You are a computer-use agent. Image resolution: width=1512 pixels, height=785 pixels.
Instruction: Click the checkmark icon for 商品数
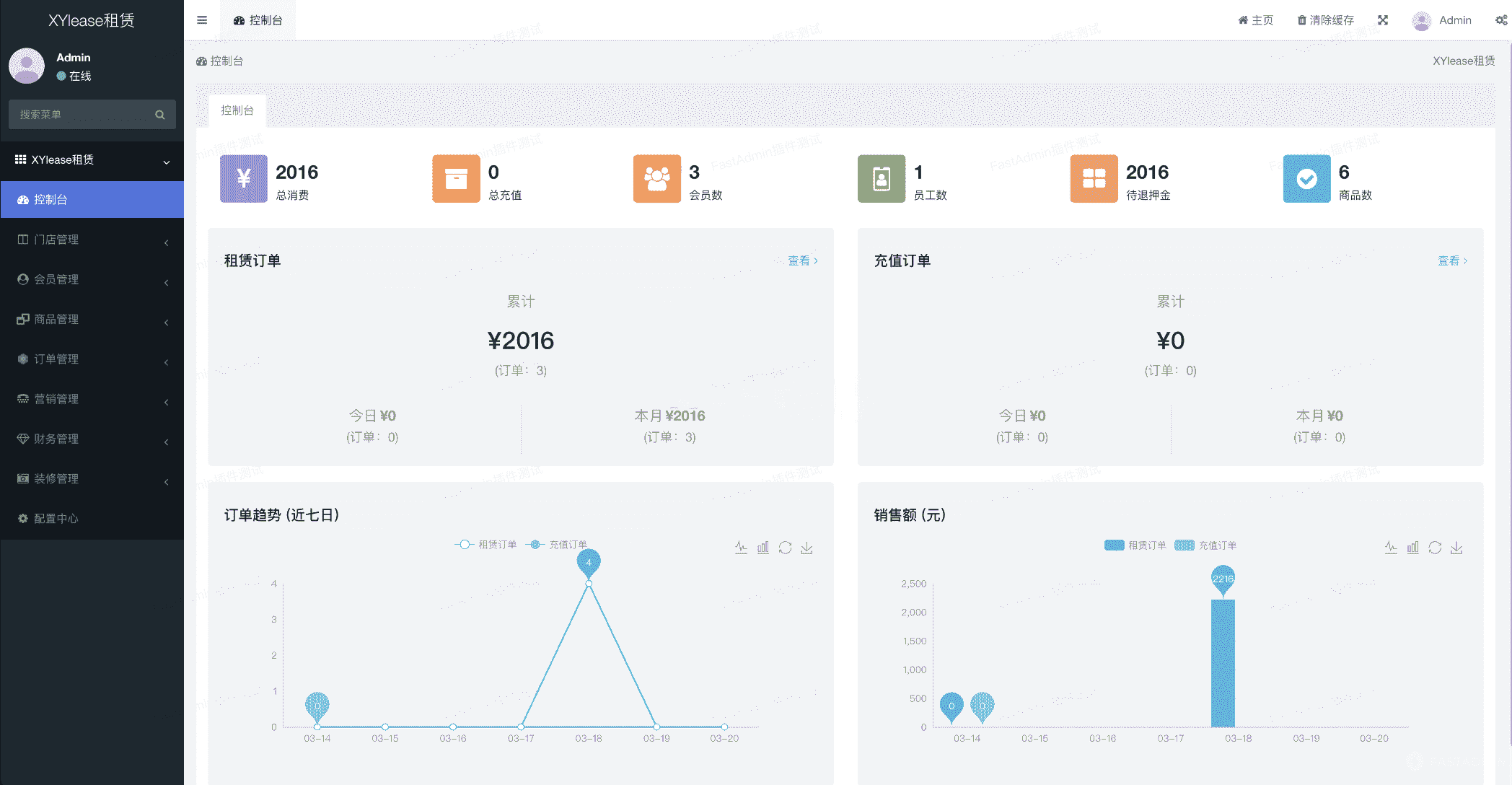click(1307, 179)
